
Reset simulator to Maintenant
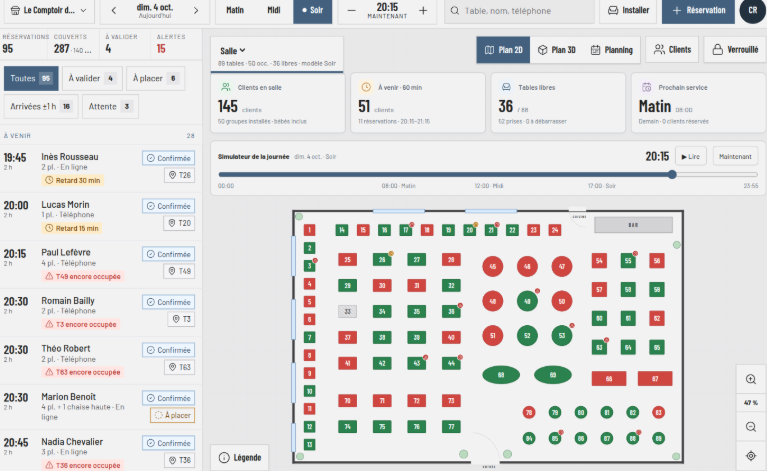(735, 157)
